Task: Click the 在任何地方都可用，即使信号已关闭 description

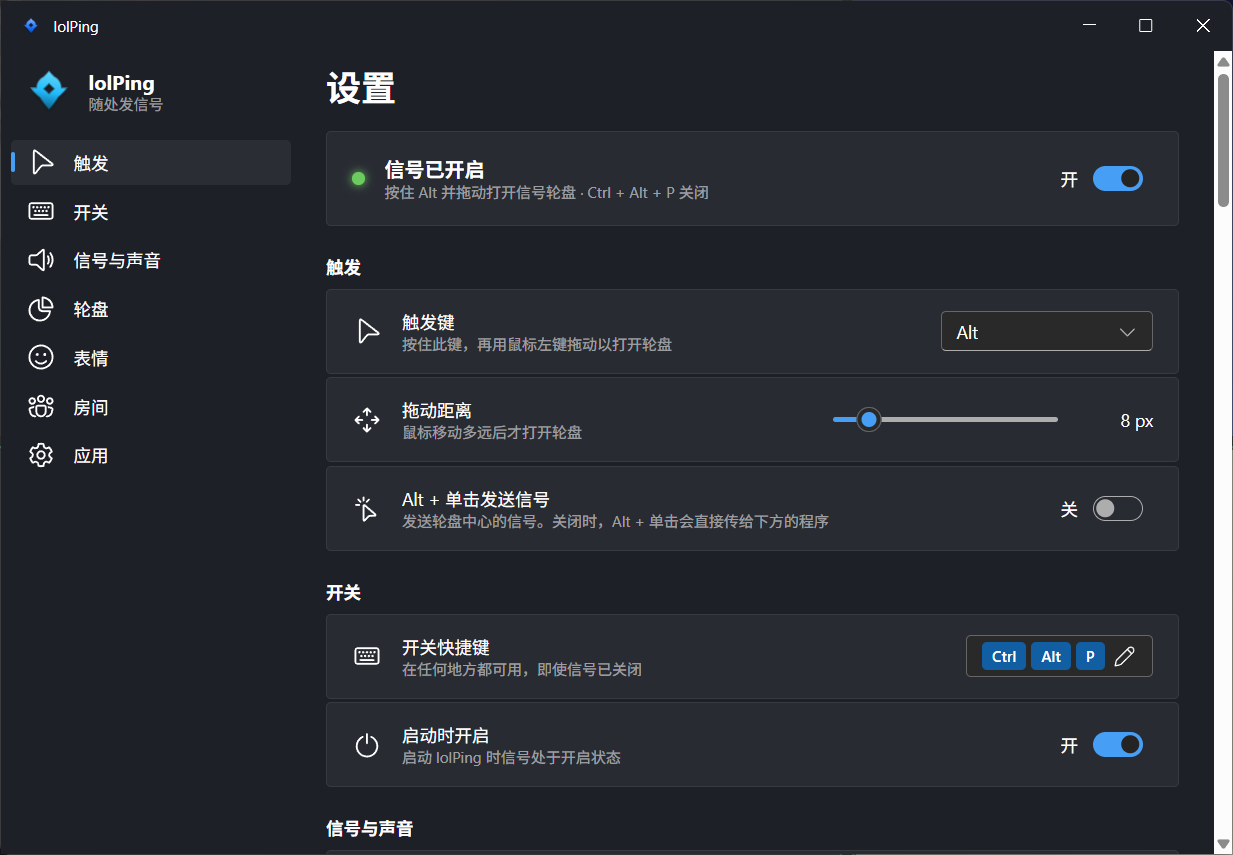Action: click(x=522, y=669)
